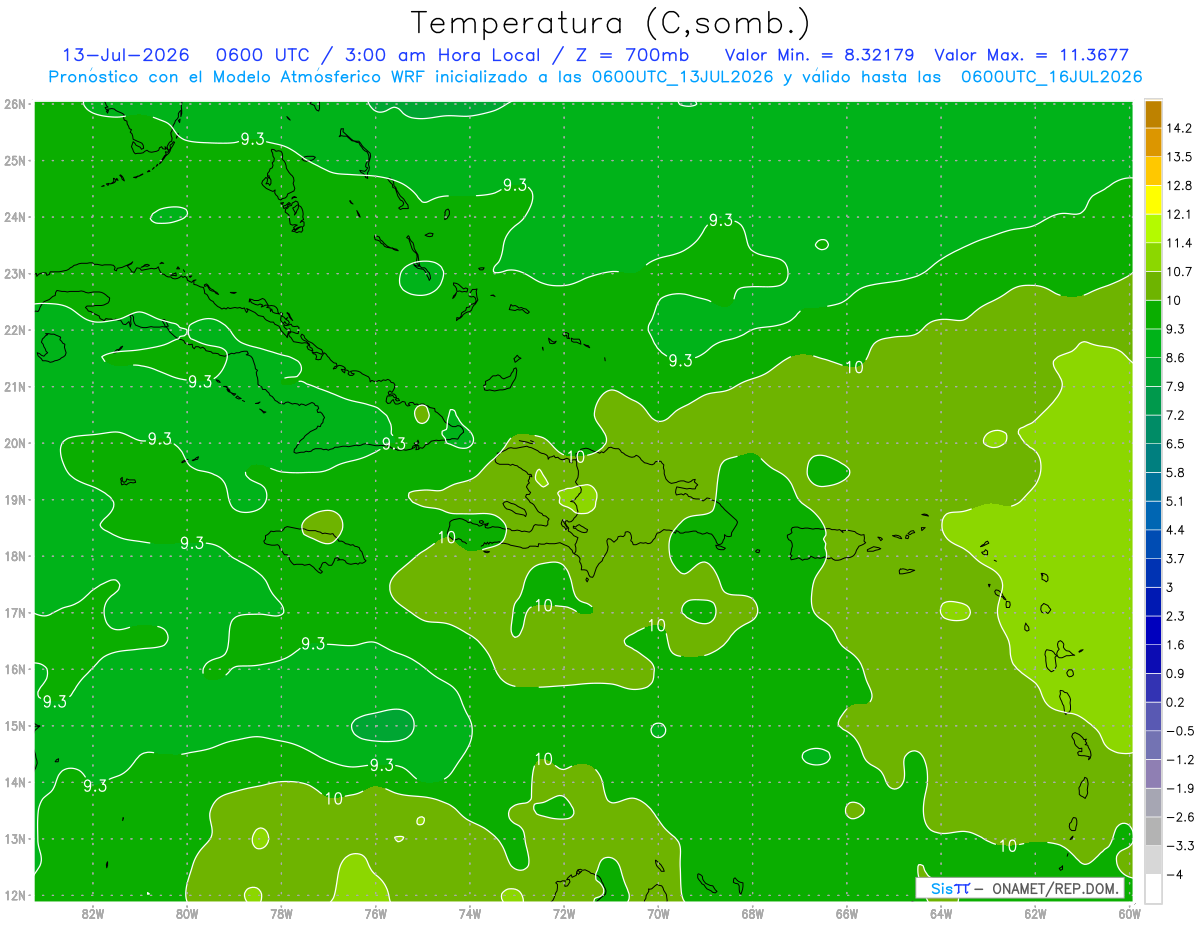
Task: Click the legend value '-3.3'
Action: [x=1179, y=846]
